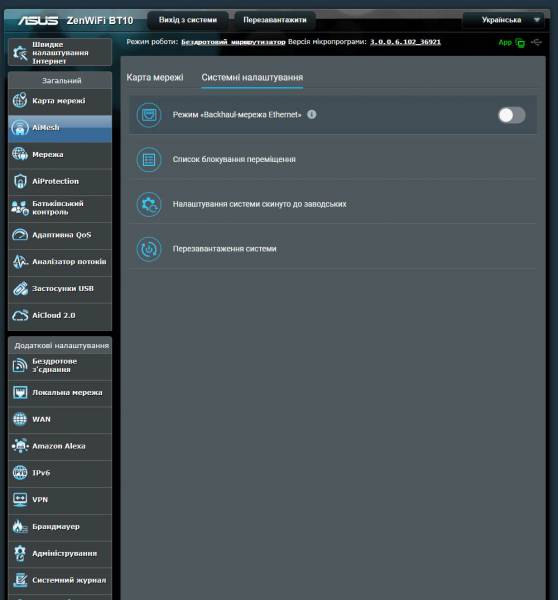Click the AiMesh sidebar icon

pyautogui.click(x=20, y=127)
